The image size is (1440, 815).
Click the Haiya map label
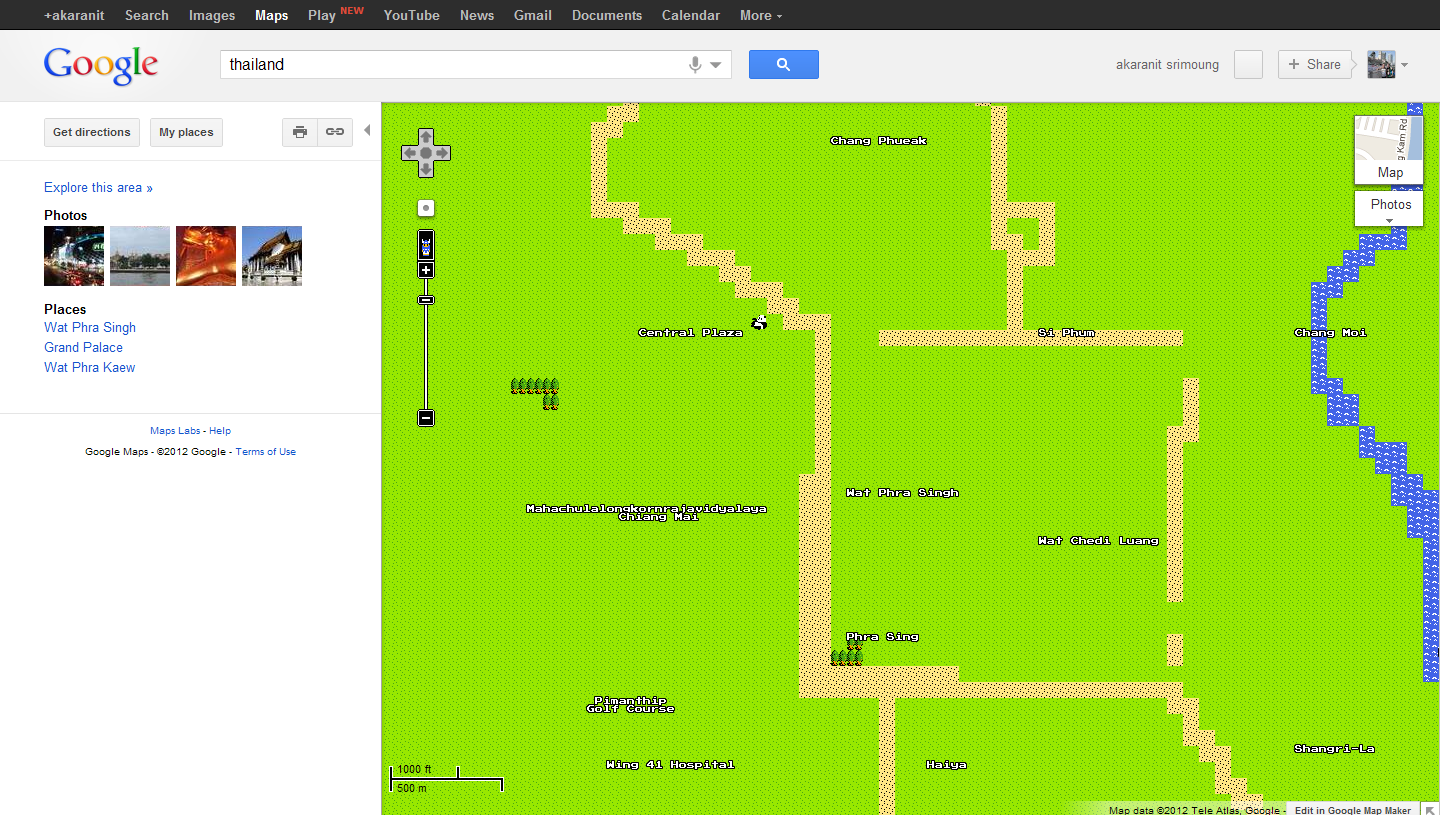946,765
